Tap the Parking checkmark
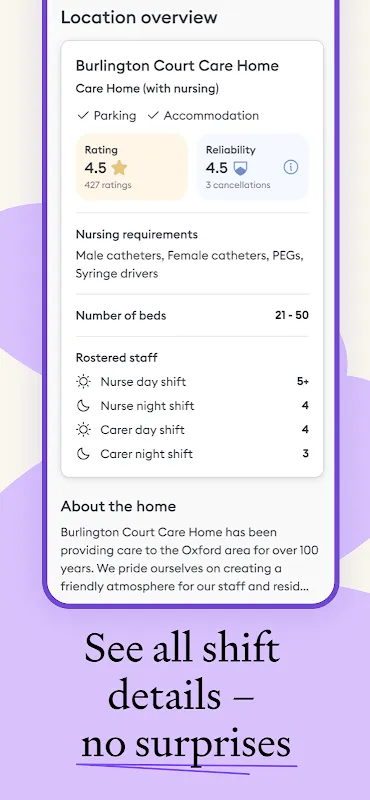Image resolution: width=370 pixels, height=800 pixels. tap(83, 116)
